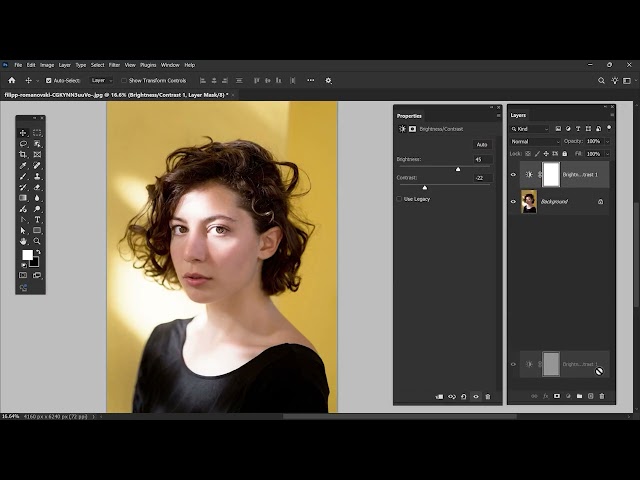Select the Background layer thumbnail
This screenshot has height=480, width=640.
pyautogui.click(x=528, y=201)
